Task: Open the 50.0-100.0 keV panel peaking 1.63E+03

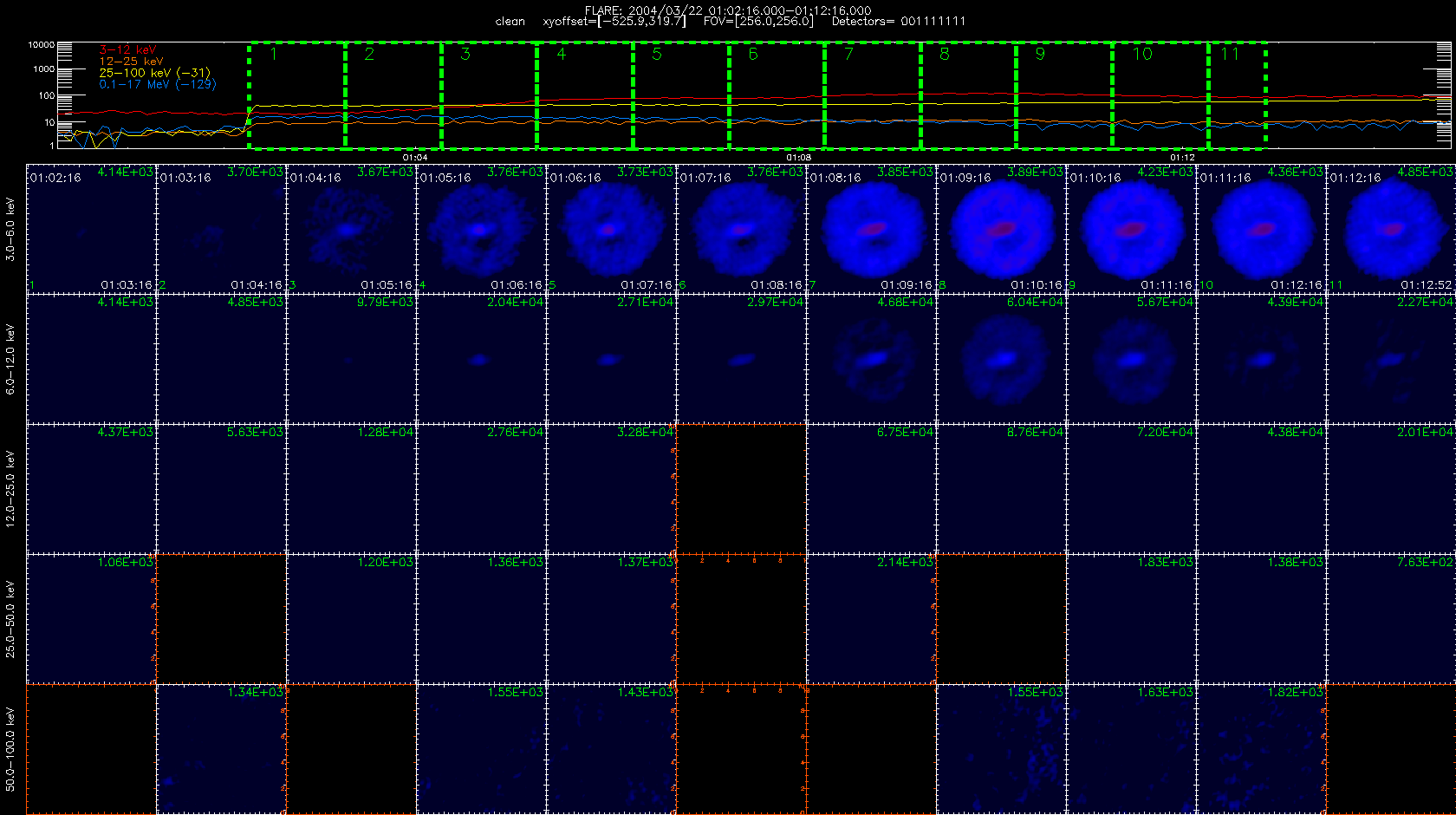Action: coord(1131,749)
